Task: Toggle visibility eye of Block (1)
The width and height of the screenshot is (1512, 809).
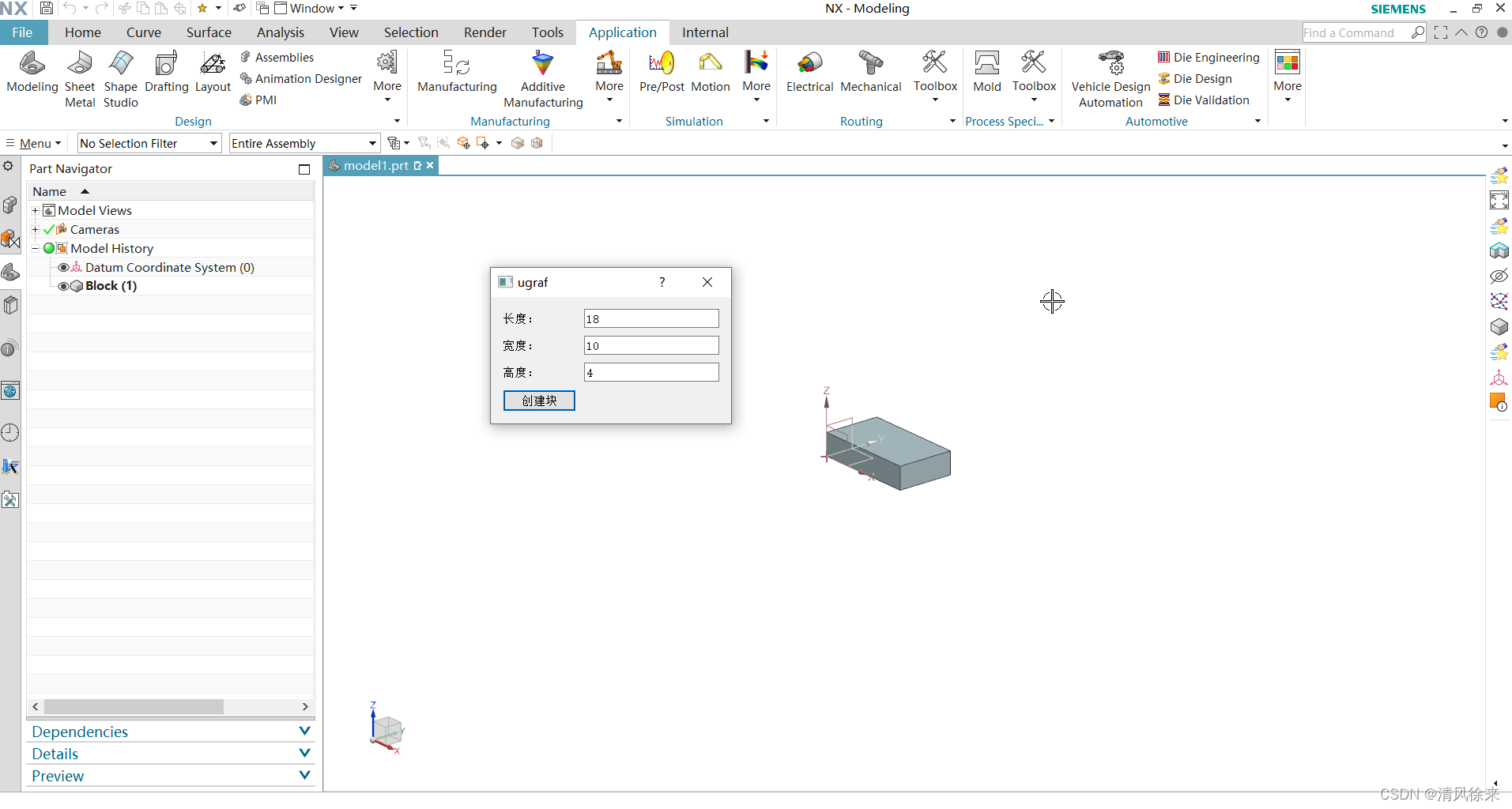Action: click(63, 286)
